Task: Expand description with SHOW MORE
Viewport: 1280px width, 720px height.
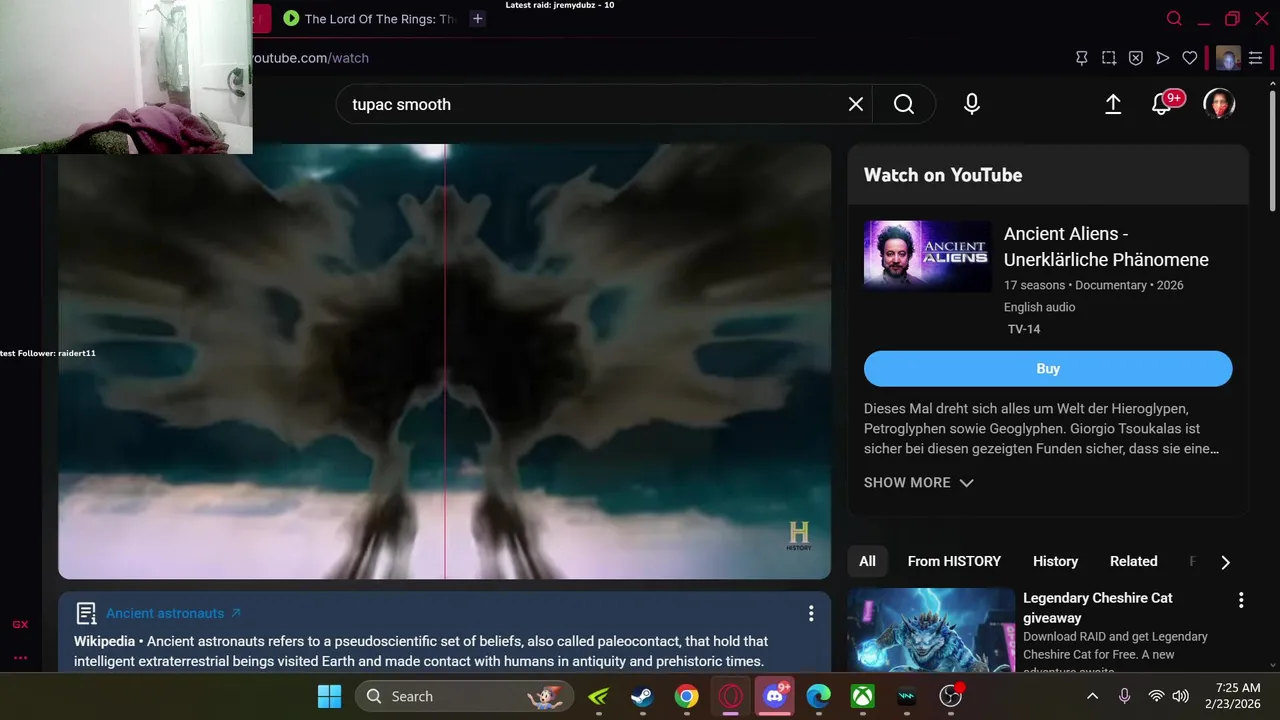Action: [918, 482]
